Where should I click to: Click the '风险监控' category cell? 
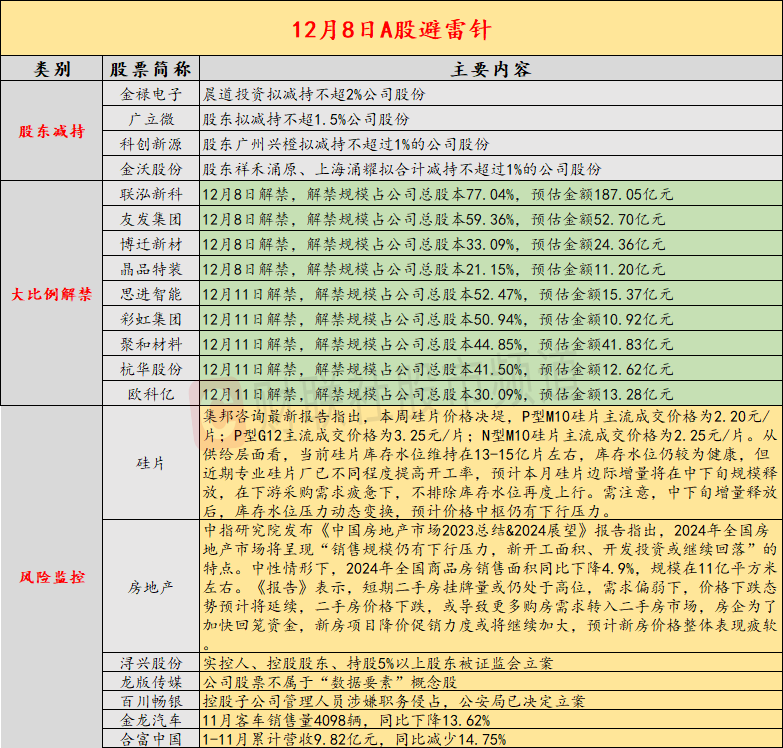tap(52, 577)
